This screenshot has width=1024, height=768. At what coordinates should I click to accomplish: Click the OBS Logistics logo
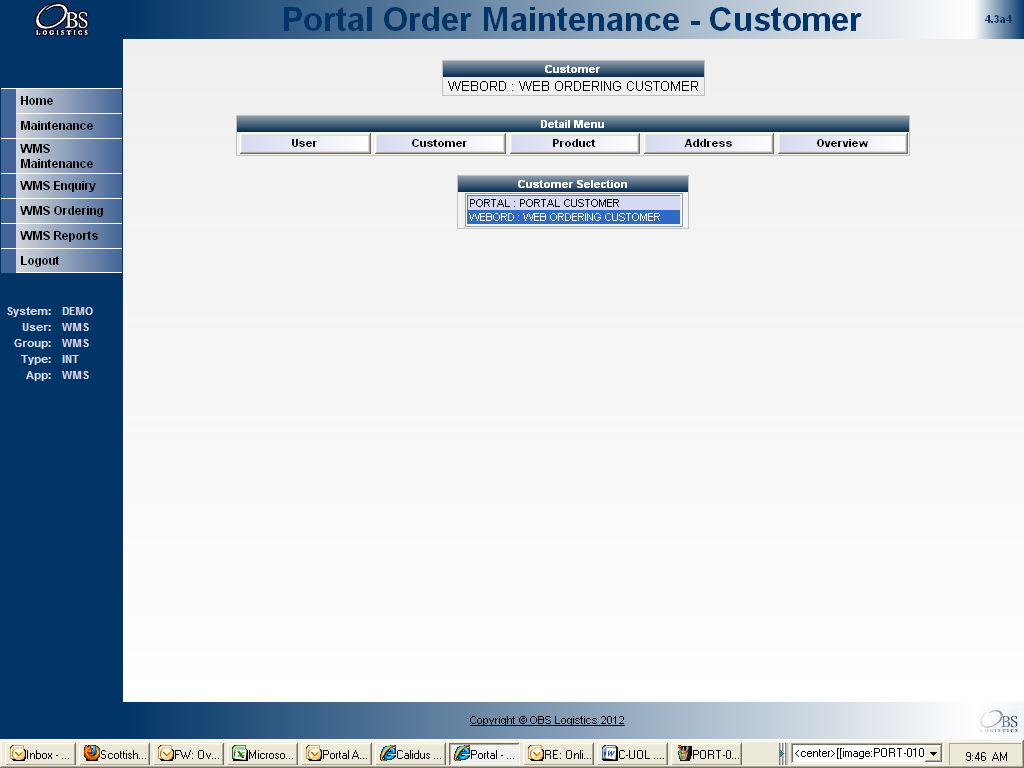click(62, 20)
